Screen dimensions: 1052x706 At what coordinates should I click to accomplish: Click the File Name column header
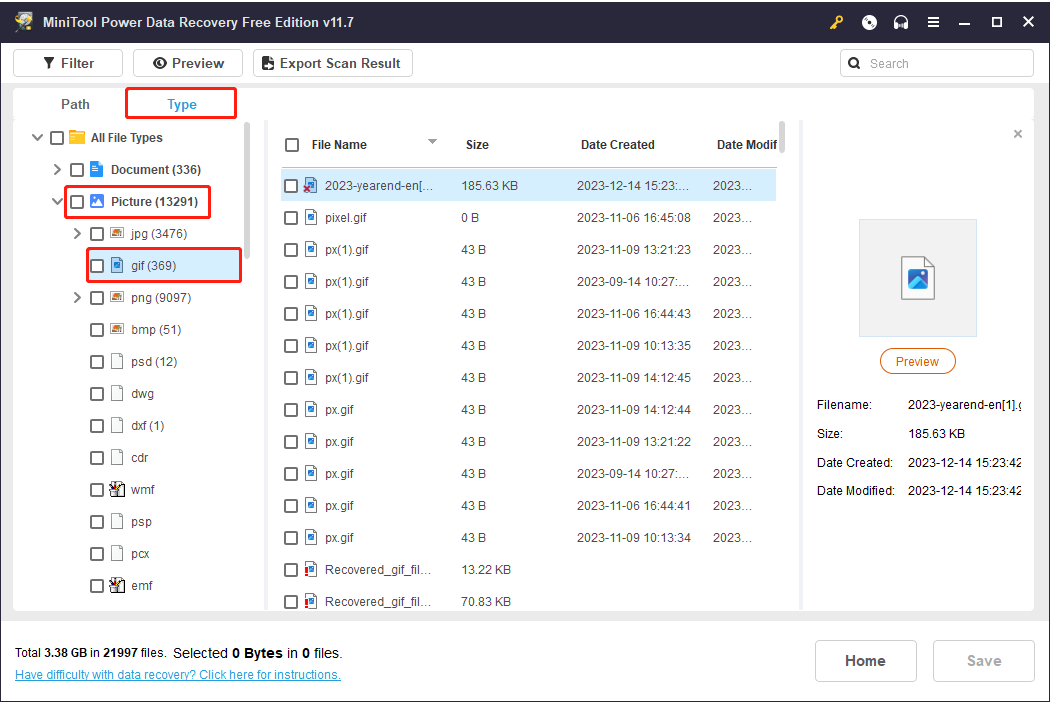(339, 144)
